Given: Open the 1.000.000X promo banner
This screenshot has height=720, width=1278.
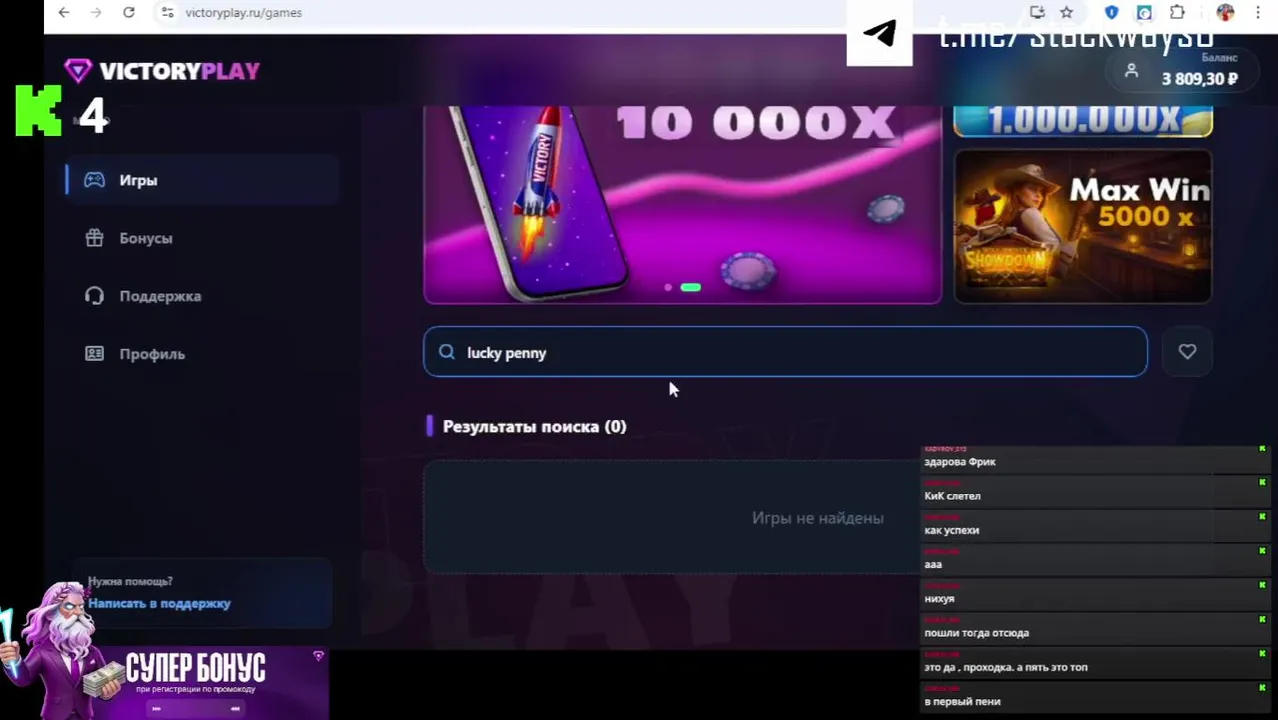Looking at the screenshot, I should click(x=1083, y=121).
